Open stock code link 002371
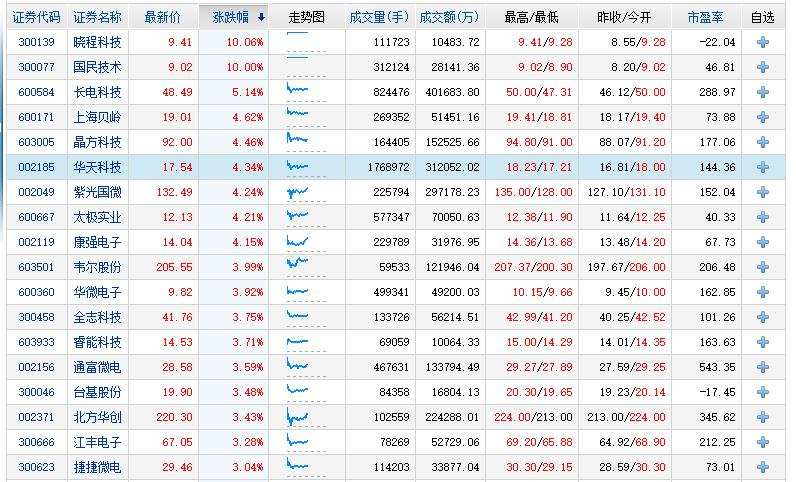This screenshot has width=796, height=482. pyautogui.click(x=37, y=417)
